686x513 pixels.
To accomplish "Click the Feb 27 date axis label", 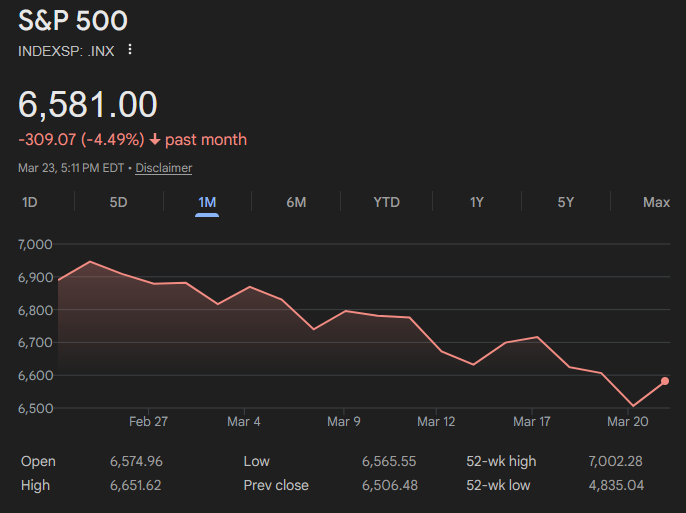I will pyautogui.click(x=148, y=422).
